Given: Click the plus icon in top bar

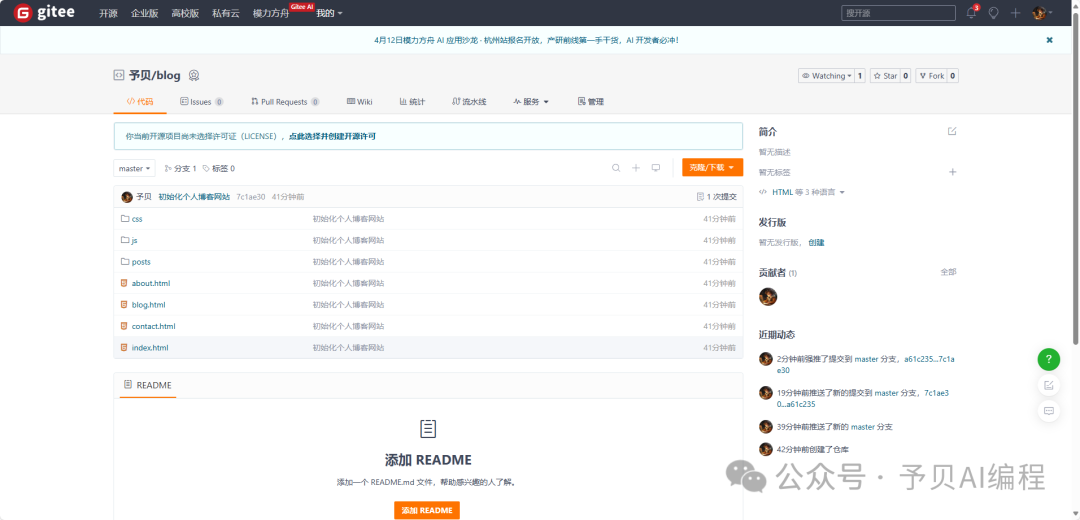Looking at the screenshot, I should coord(1015,13).
